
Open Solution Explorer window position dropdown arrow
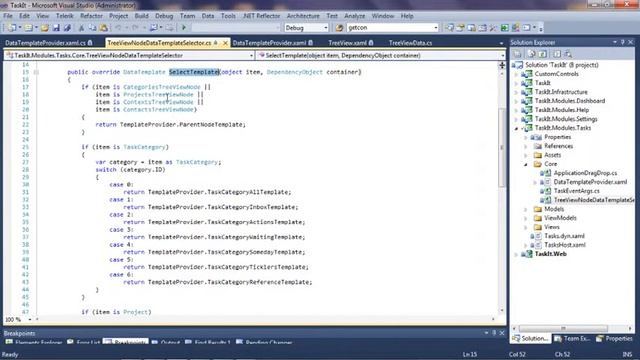(615, 42)
